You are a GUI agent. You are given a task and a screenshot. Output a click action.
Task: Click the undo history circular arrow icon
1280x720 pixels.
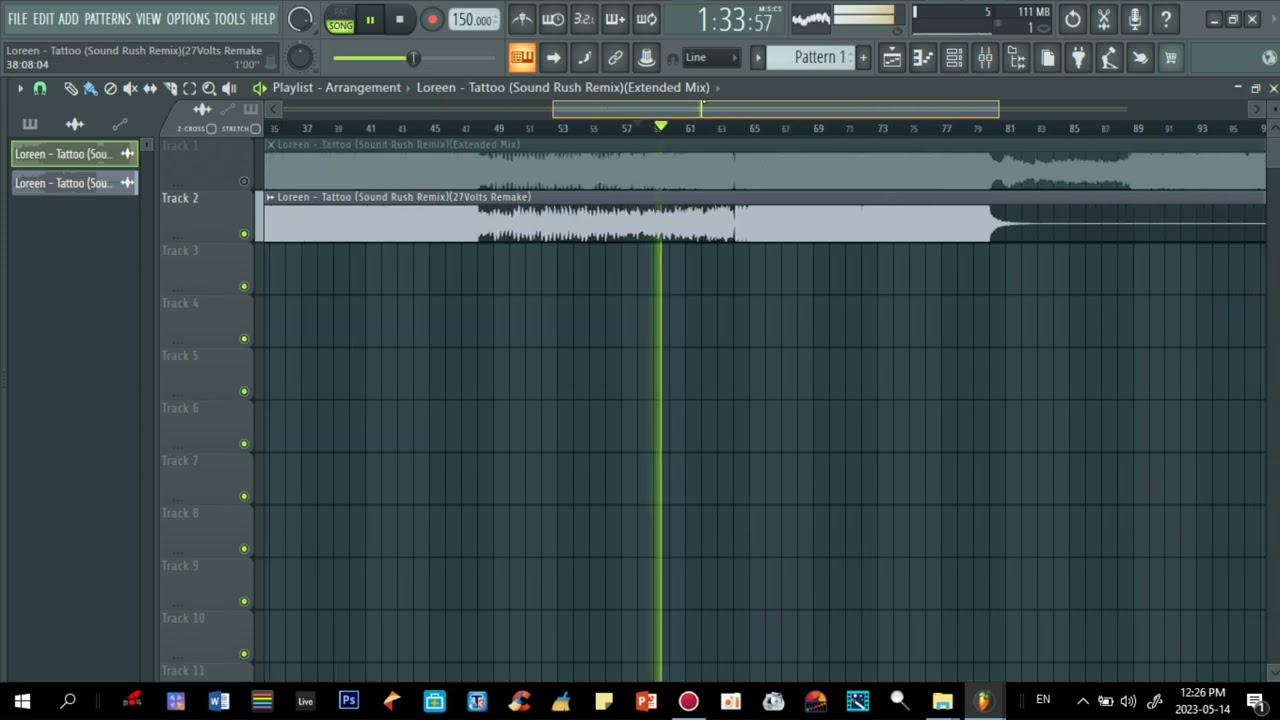(1072, 19)
